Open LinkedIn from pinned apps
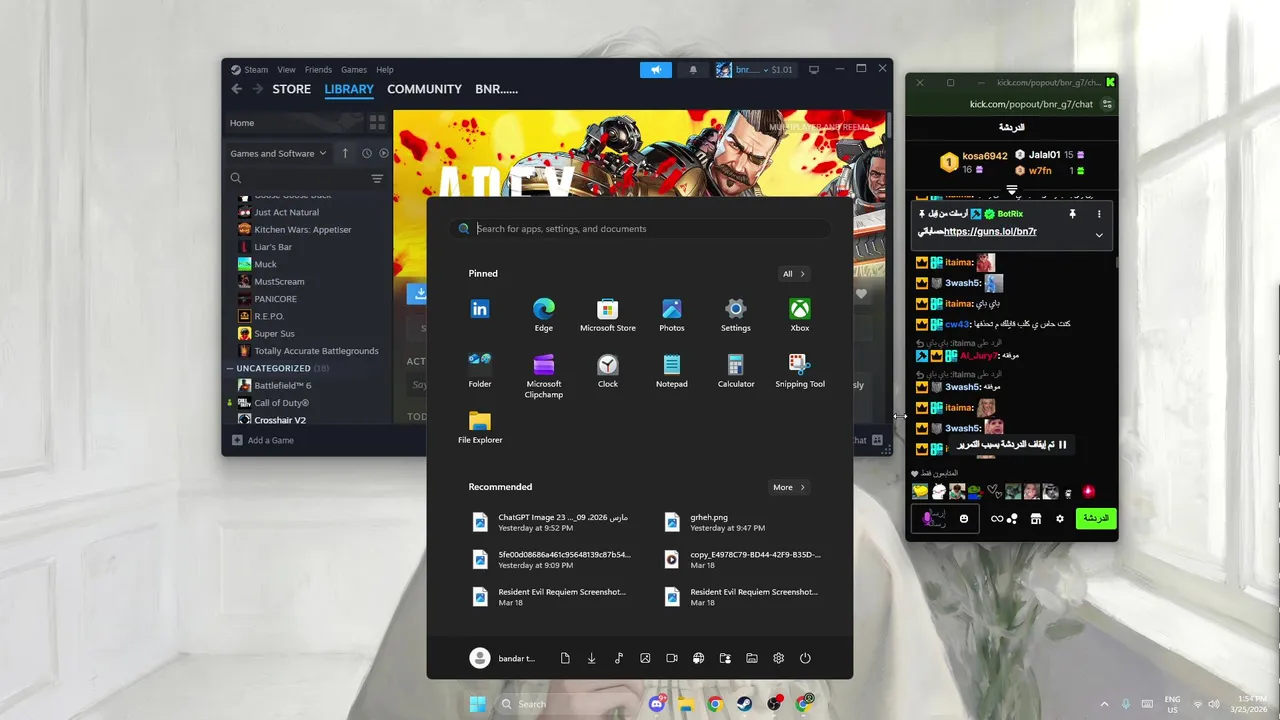The height and width of the screenshot is (720, 1280). [x=480, y=309]
